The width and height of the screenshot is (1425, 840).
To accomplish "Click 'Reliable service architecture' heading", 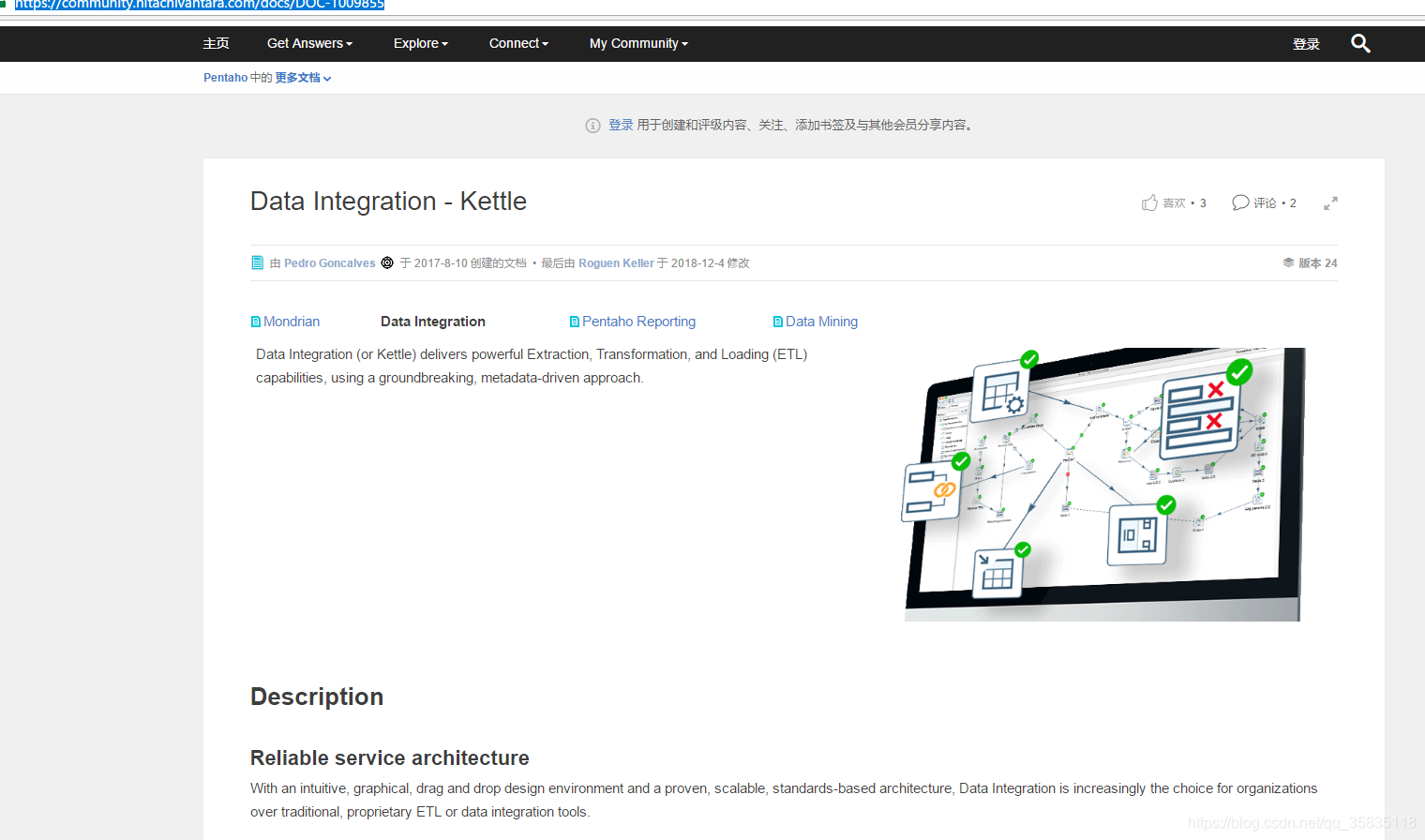I will 390,757.
